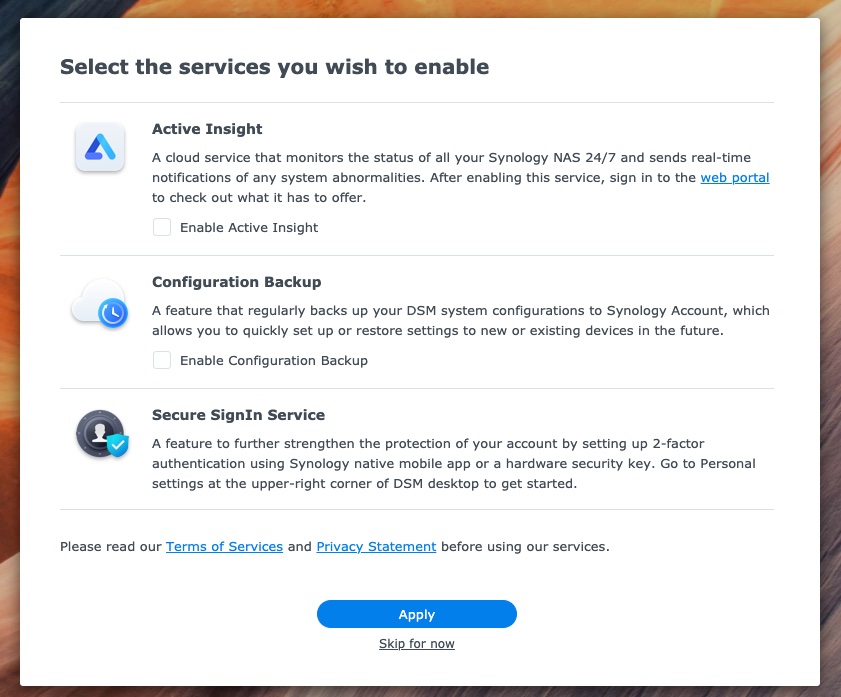Click the Apply button
Screen dimensions: 841x697
click(x=417, y=614)
